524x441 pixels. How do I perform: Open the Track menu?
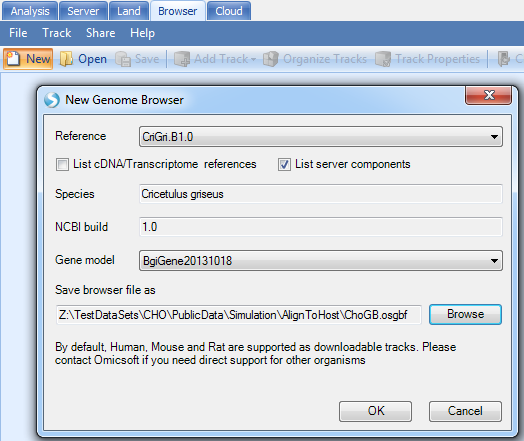tap(56, 33)
